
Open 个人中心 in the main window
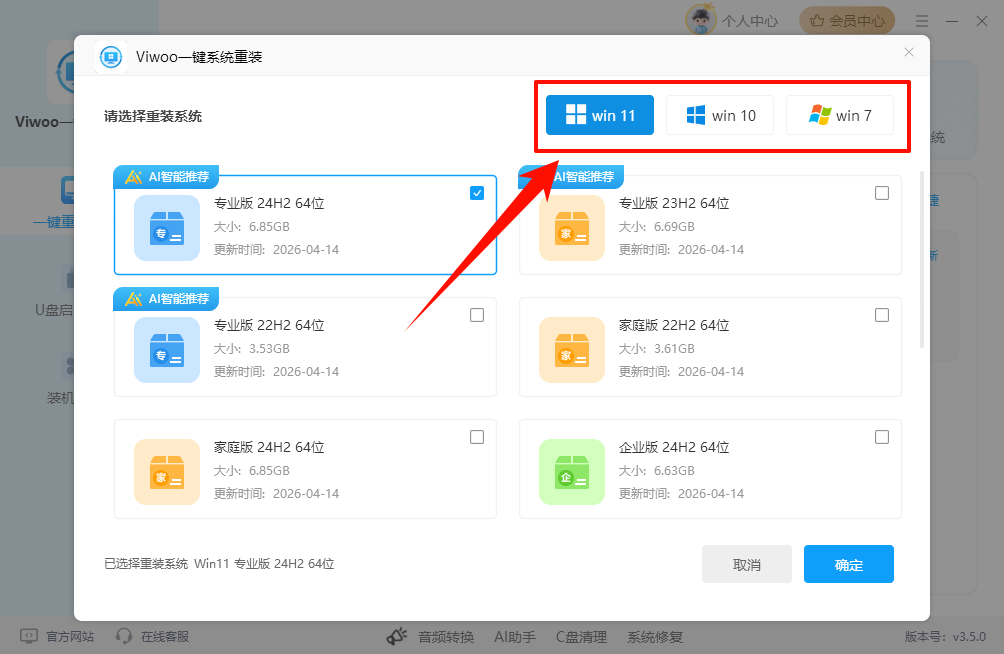tap(750, 21)
